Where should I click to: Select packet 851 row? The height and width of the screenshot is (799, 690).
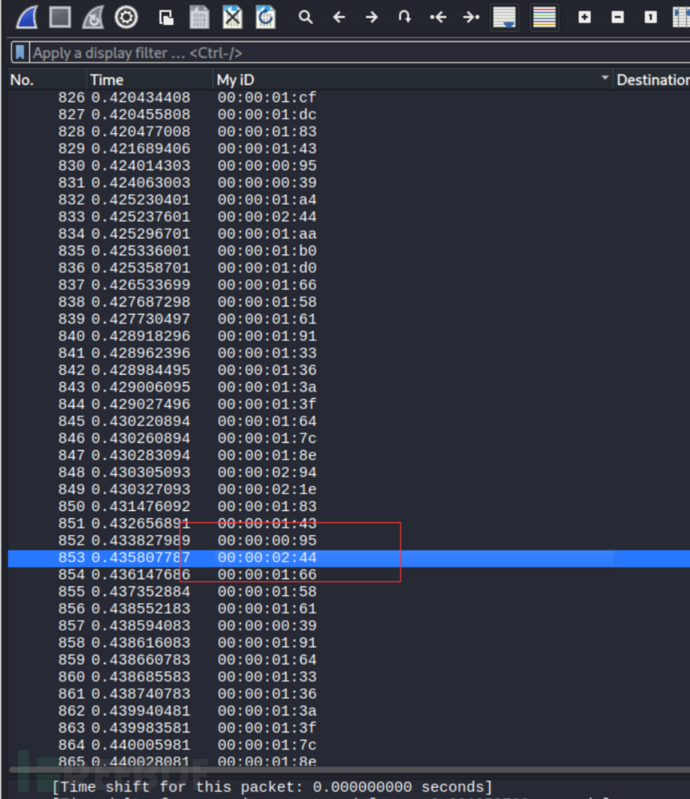[x=349, y=523]
